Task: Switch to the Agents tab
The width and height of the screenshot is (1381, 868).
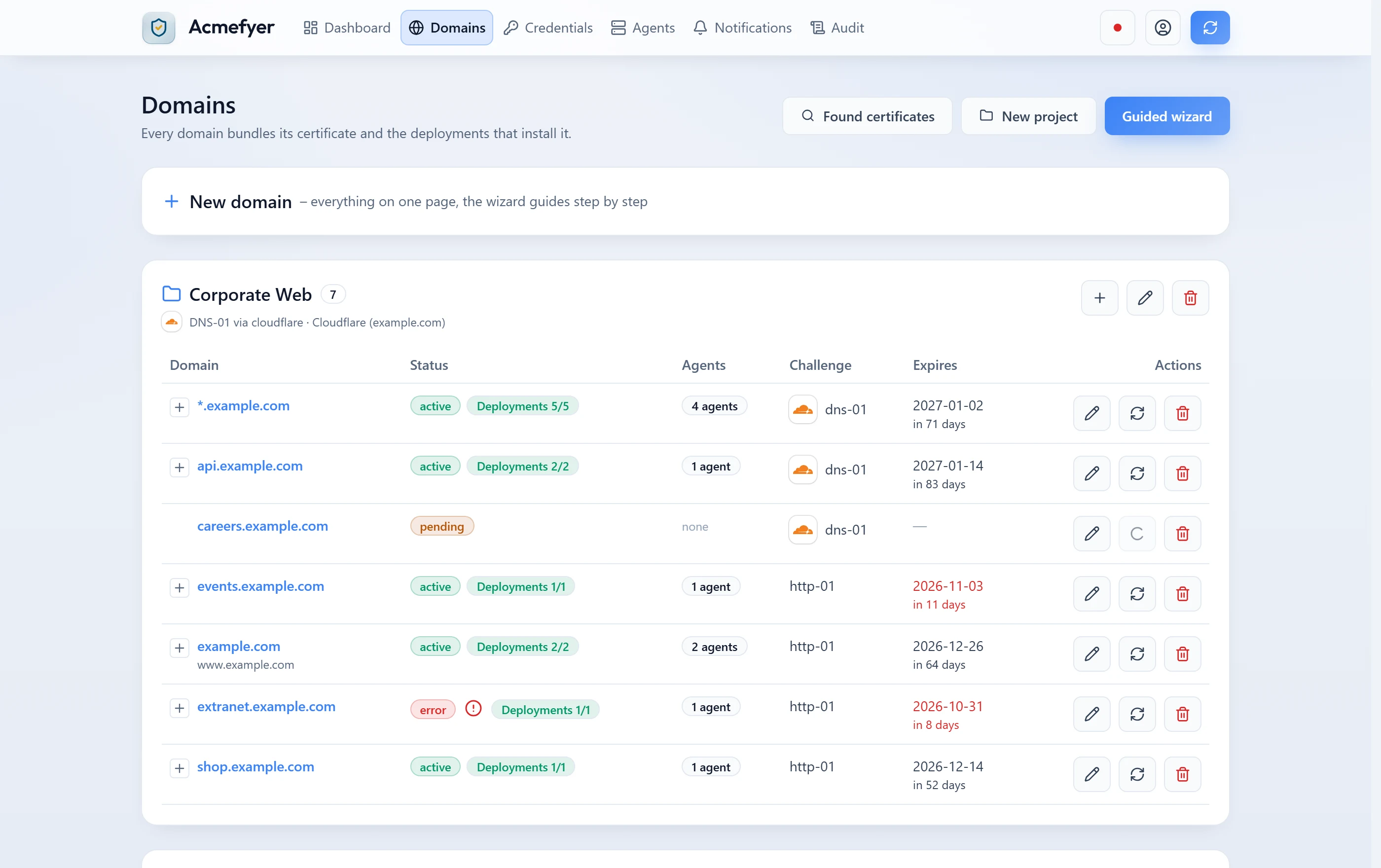Action: (642, 28)
